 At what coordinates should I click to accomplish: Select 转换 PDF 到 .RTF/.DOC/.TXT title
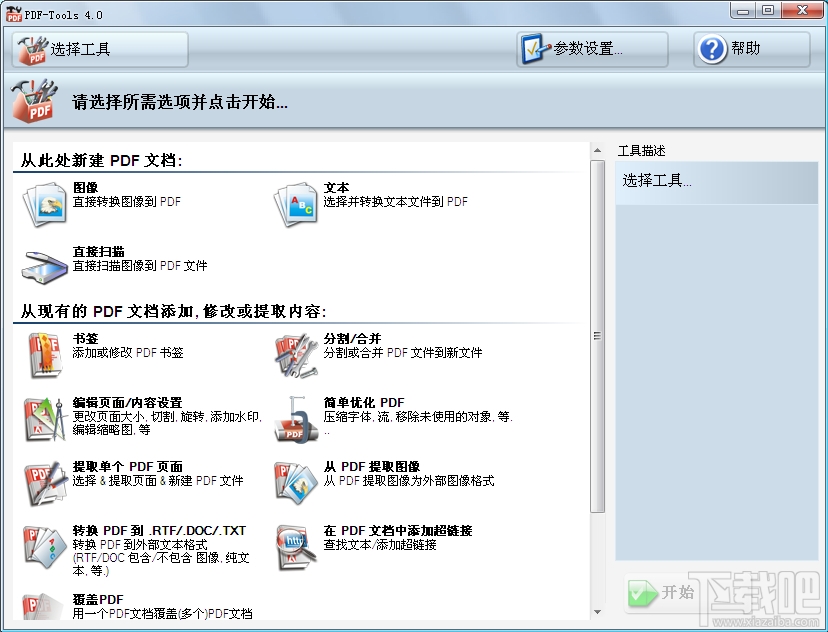159,530
